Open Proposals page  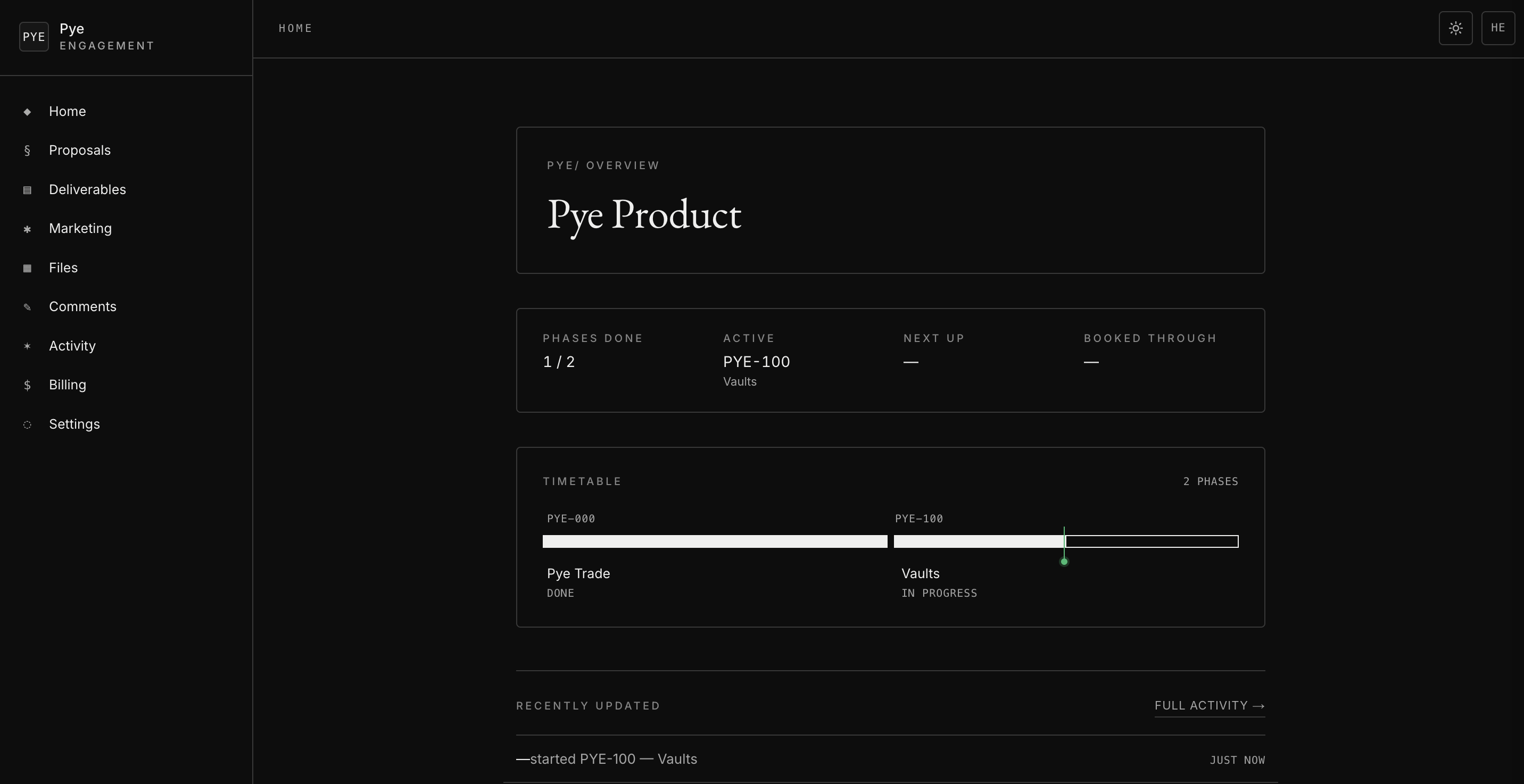pyautogui.click(x=80, y=150)
